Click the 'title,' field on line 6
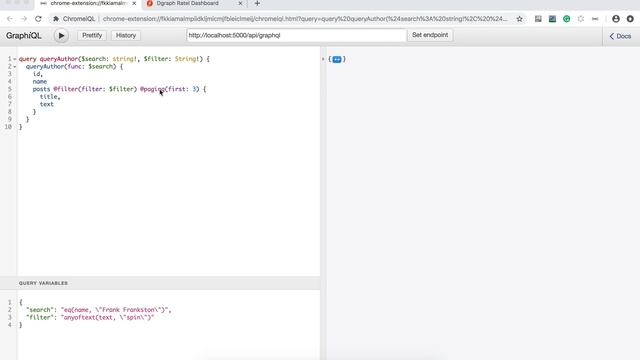The image size is (640, 360). [50, 97]
